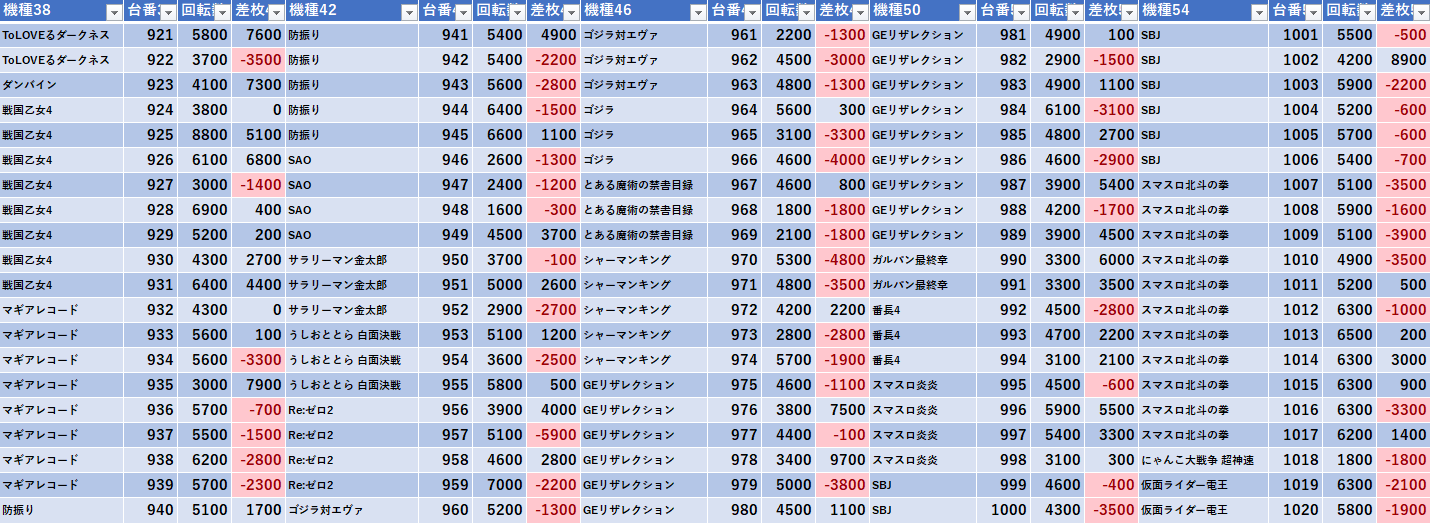
Task: Select the 番長4 cell in row 993
Action: pyautogui.click(x=923, y=335)
